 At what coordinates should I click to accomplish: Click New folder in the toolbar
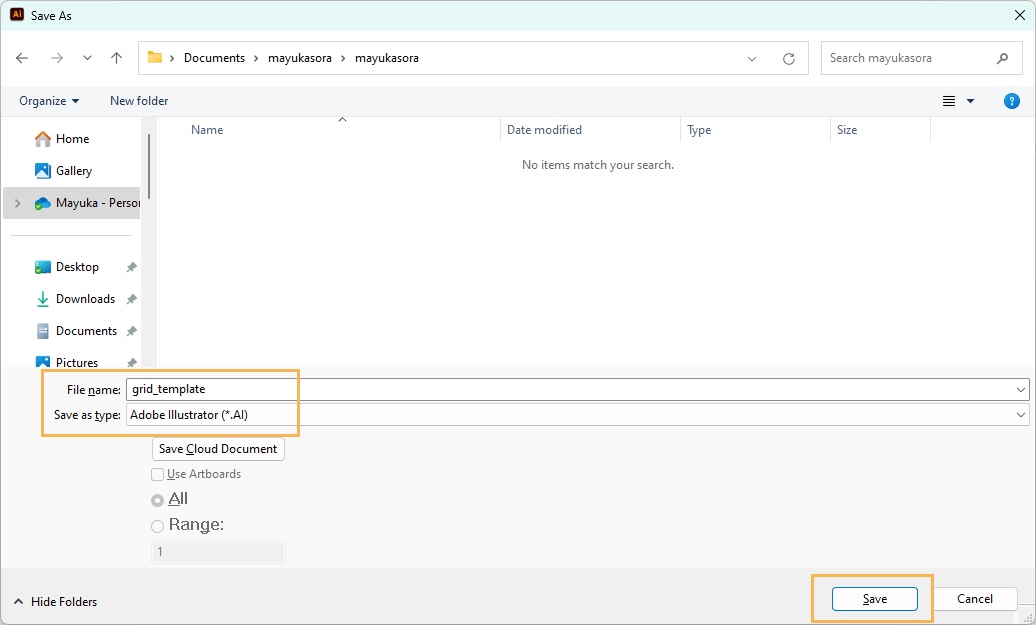(139, 101)
